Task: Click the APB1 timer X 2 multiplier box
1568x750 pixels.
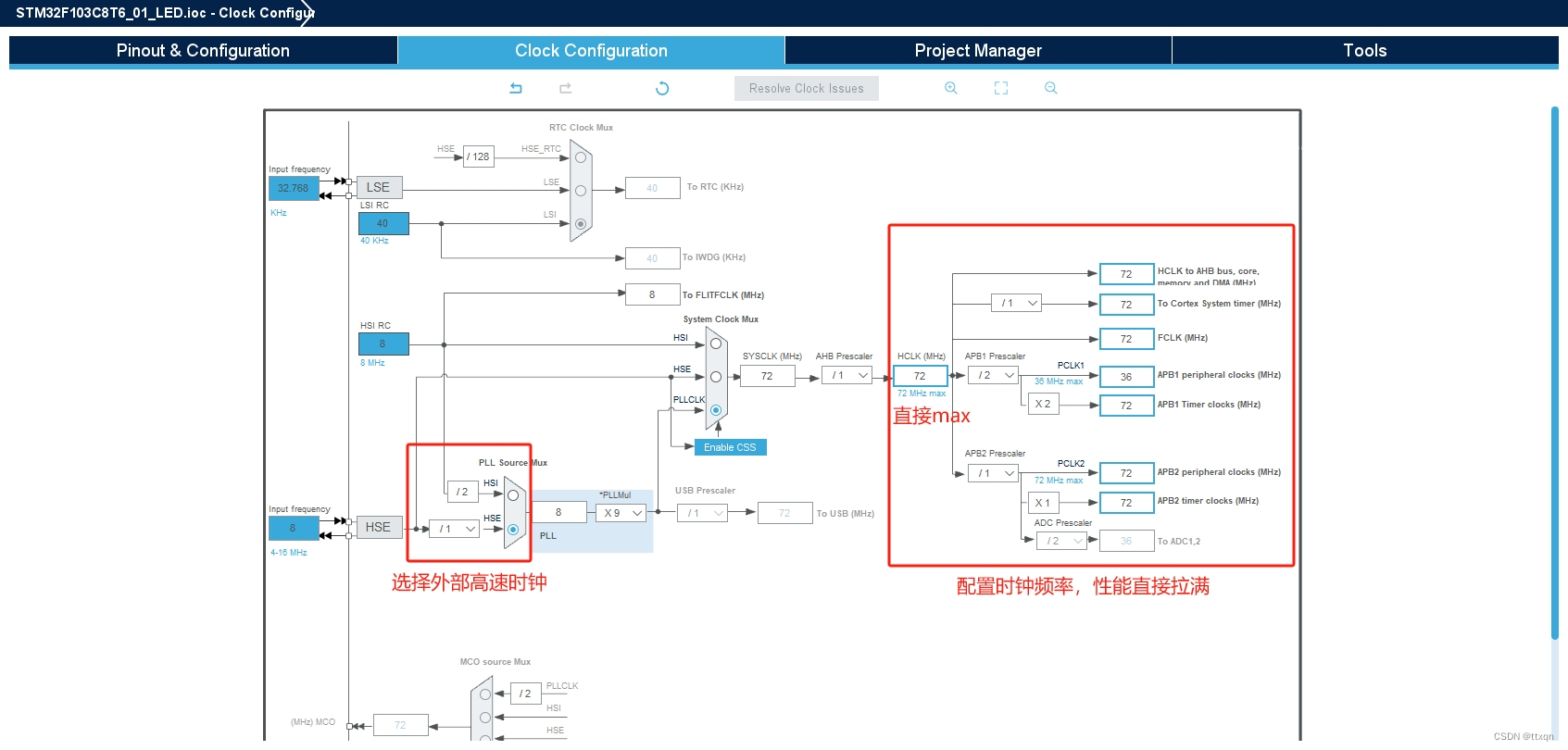Action: (1043, 404)
